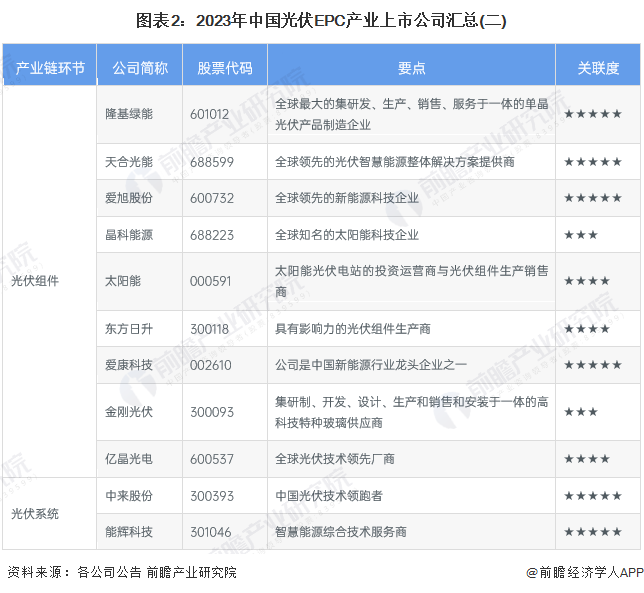Click the five-star rating for 能辉科技
Viewport: 644px width, 593px height.
coord(593,532)
